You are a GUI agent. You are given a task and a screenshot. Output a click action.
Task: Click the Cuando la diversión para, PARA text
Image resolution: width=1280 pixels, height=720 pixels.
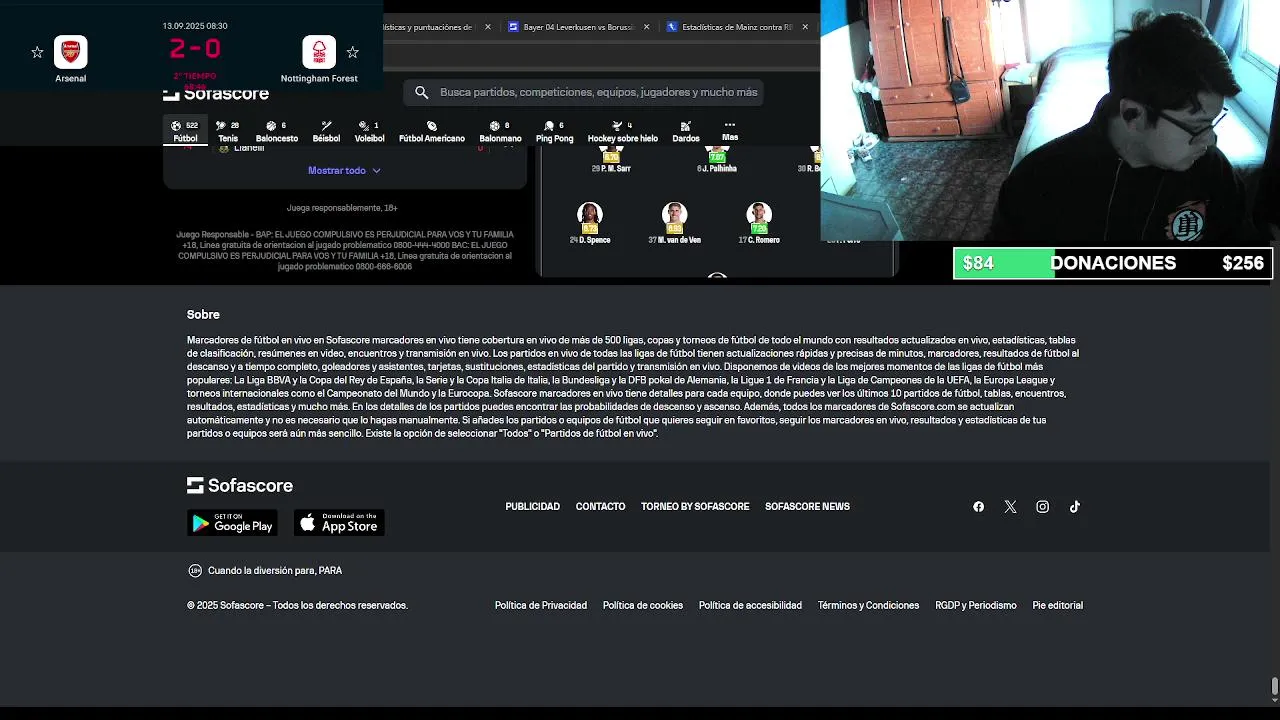tap(275, 571)
